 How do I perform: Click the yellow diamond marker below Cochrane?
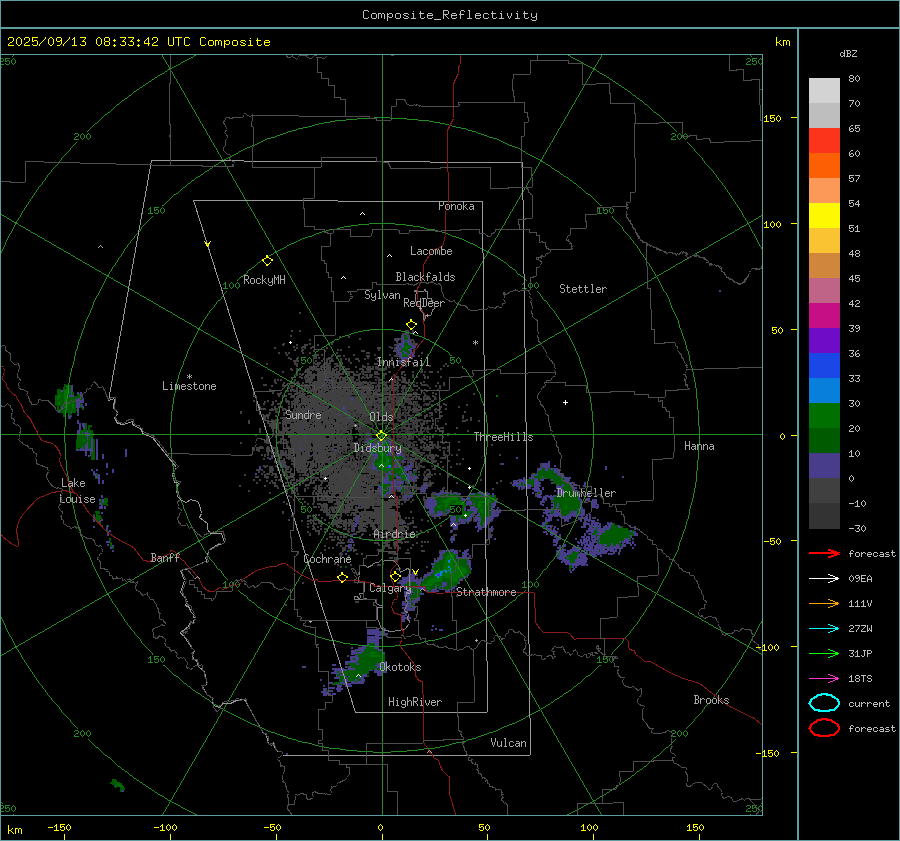pyautogui.click(x=342, y=578)
